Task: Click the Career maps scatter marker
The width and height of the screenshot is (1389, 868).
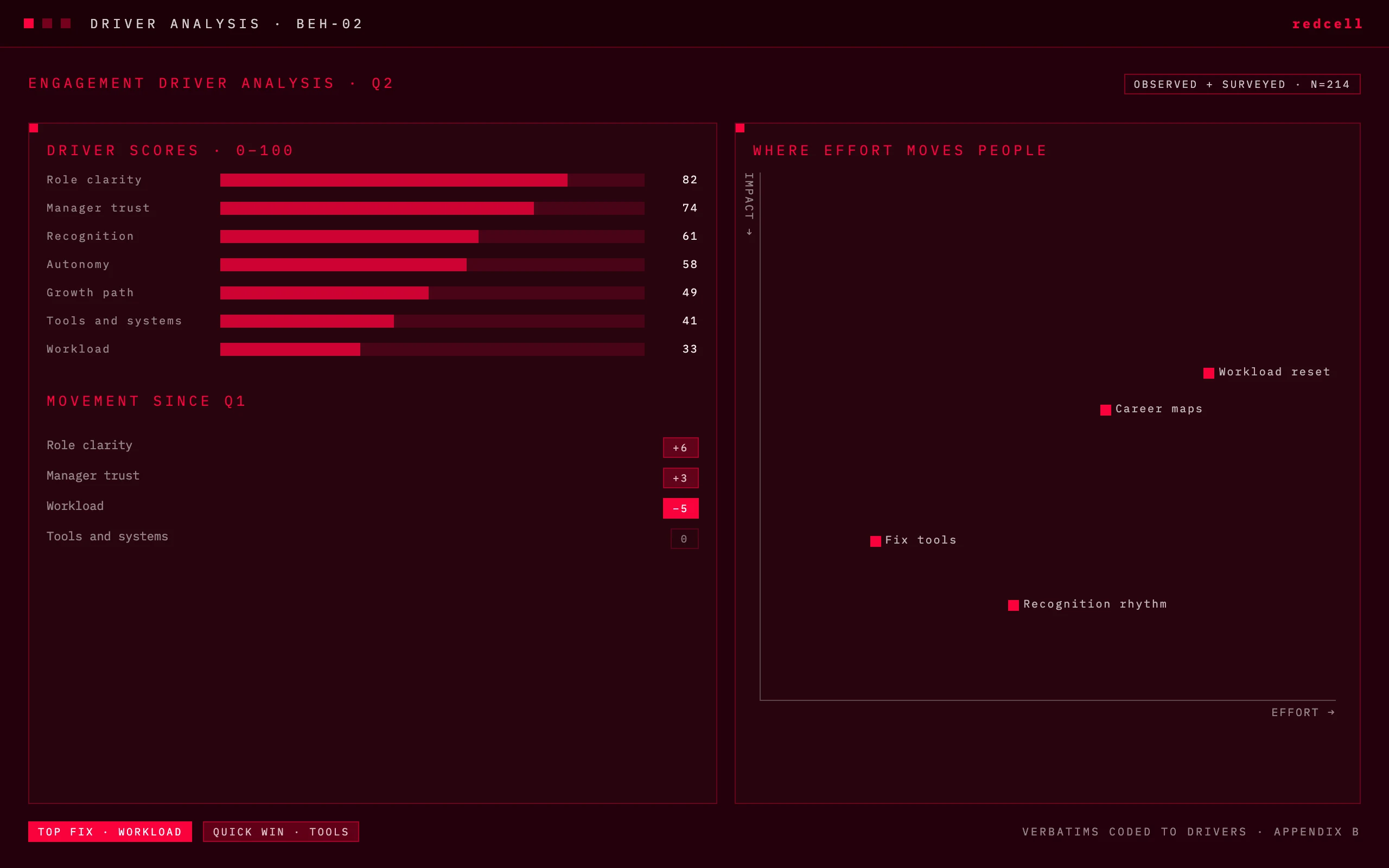Action: click(1105, 410)
